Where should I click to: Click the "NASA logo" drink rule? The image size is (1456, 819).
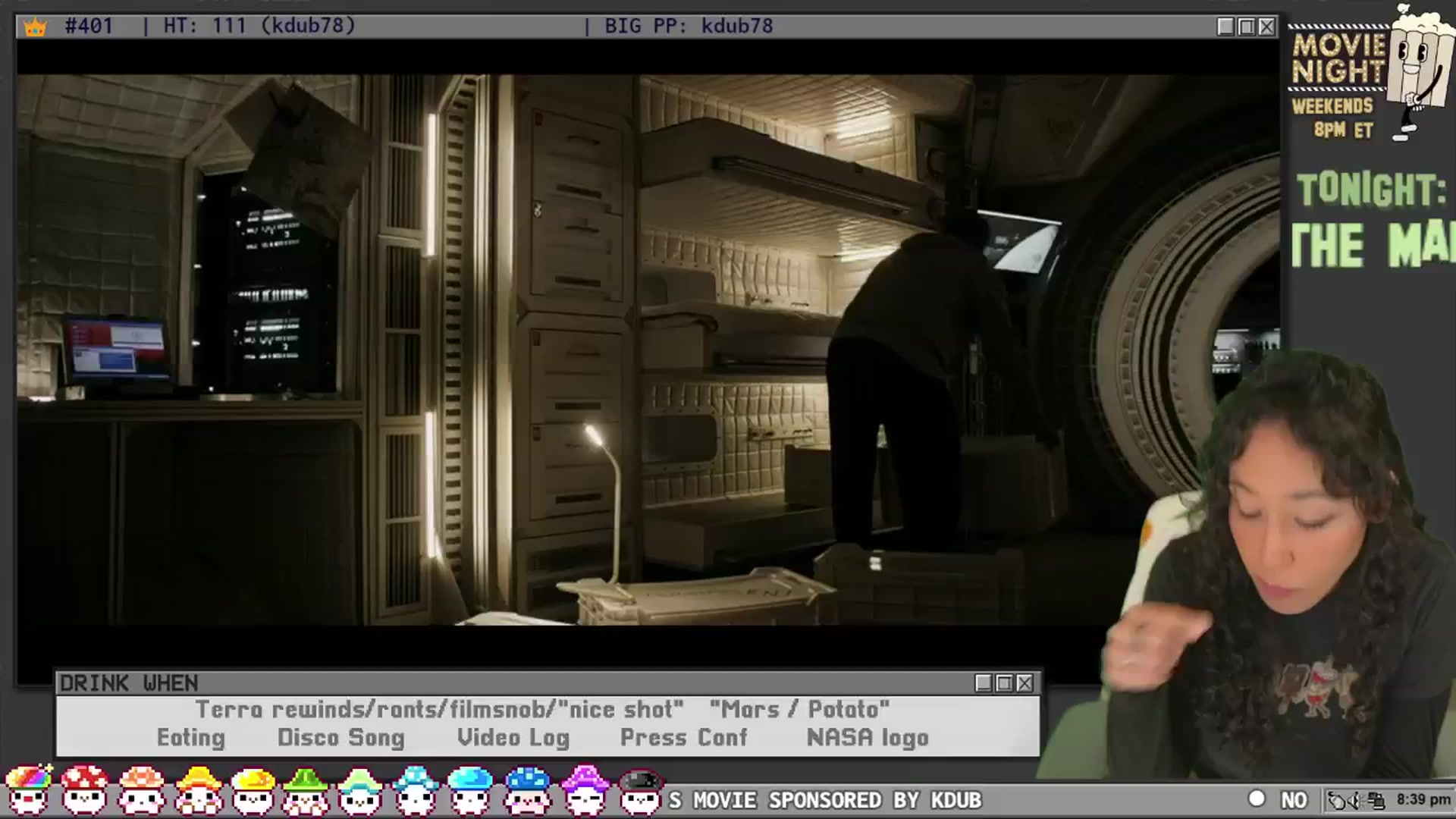(868, 738)
